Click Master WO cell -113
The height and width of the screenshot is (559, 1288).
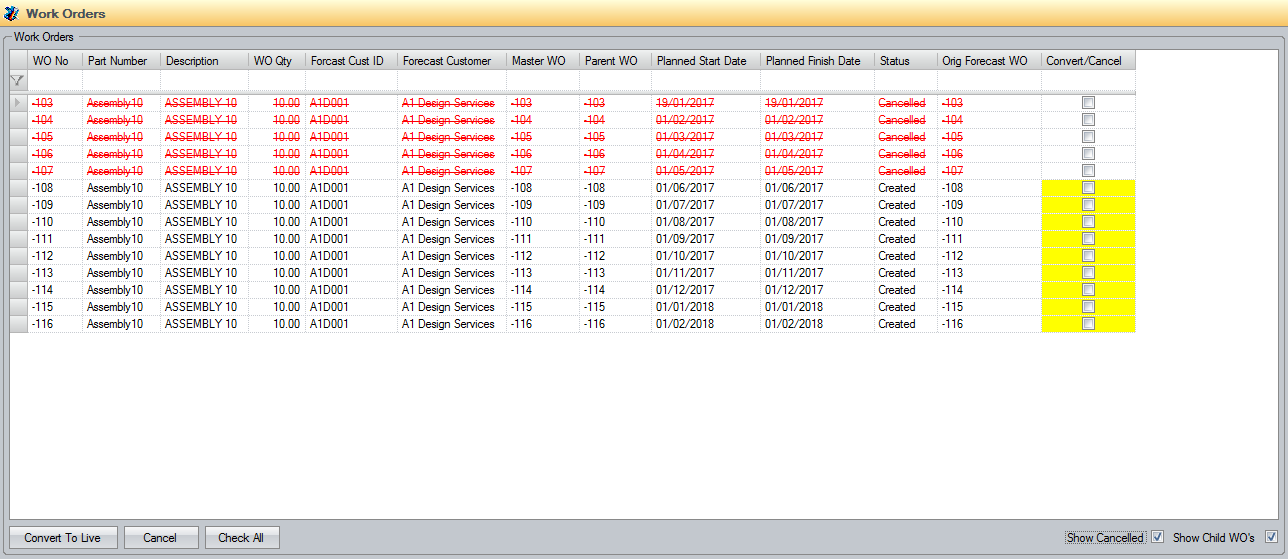[x=543, y=273]
